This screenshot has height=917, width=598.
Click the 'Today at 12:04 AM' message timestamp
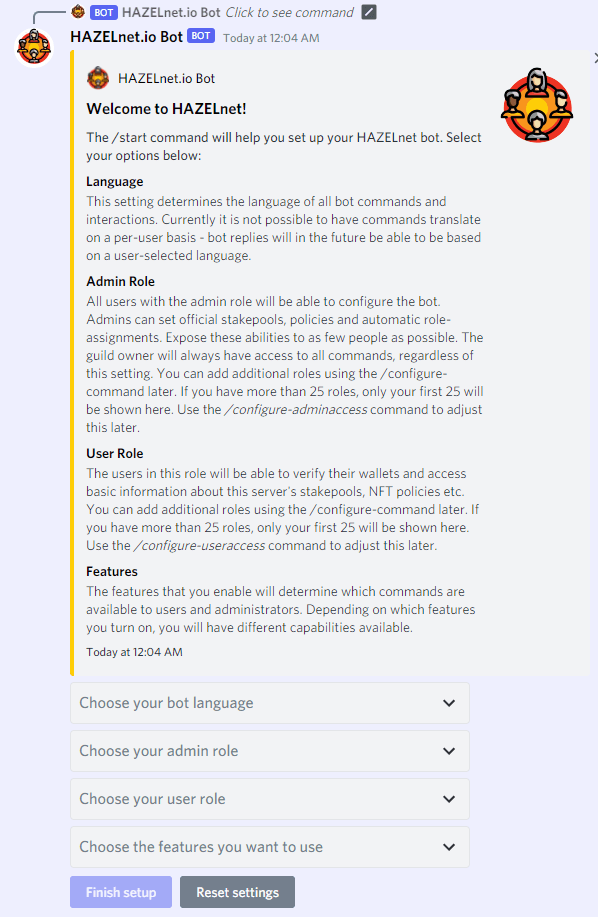[271, 38]
